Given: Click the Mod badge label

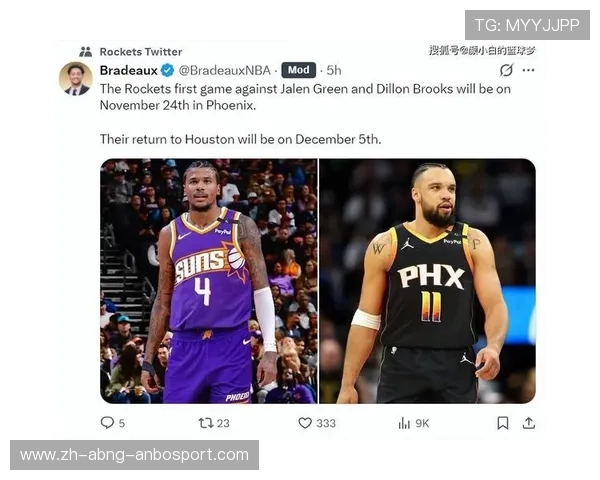Looking at the screenshot, I should [x=298, y=70].
